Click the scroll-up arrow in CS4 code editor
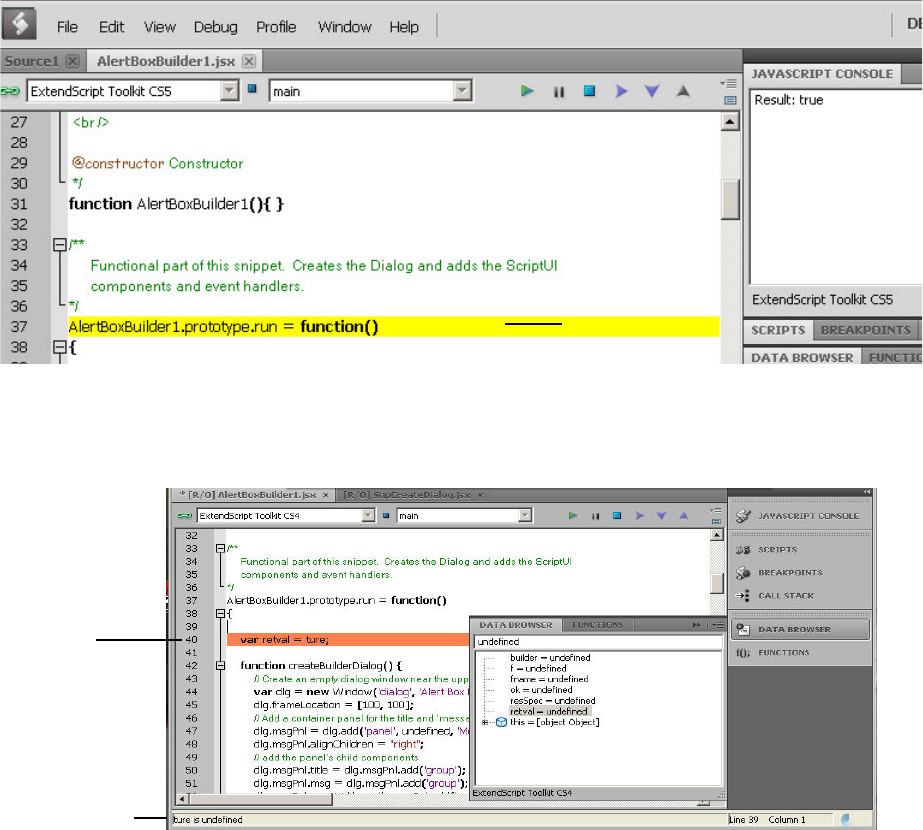This screenshot has width=923, height=830. pyautogui.click(x=716, y=535)
